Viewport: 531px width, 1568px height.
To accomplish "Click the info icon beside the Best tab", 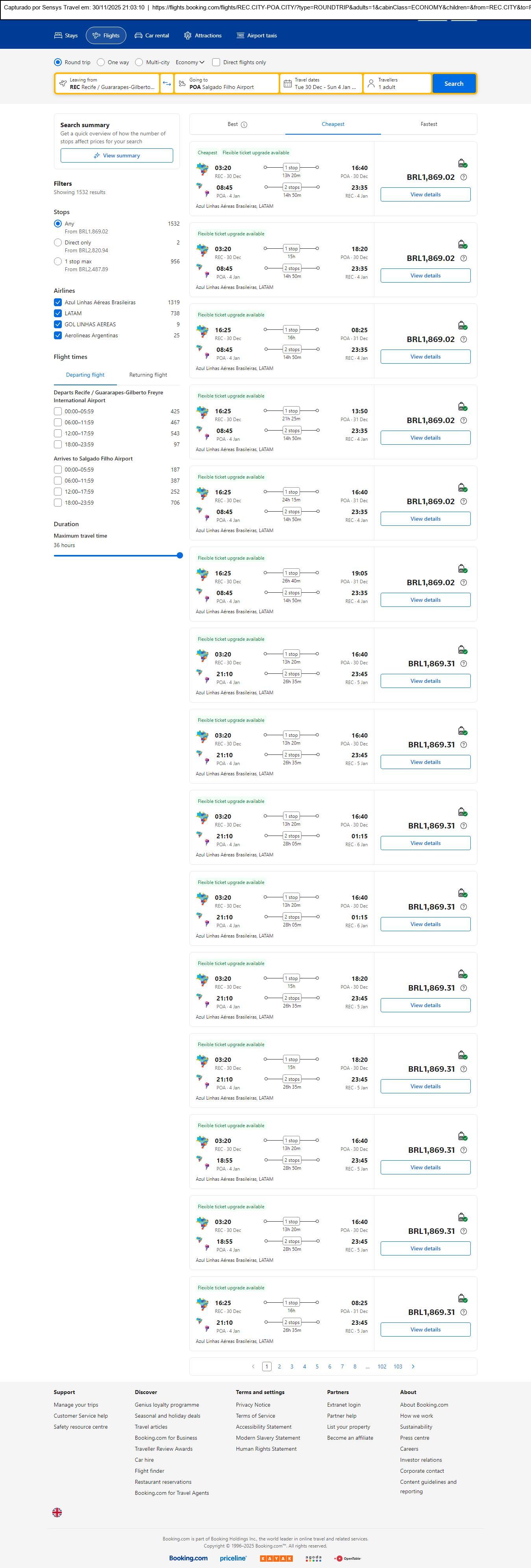I will tap(244, 125).
